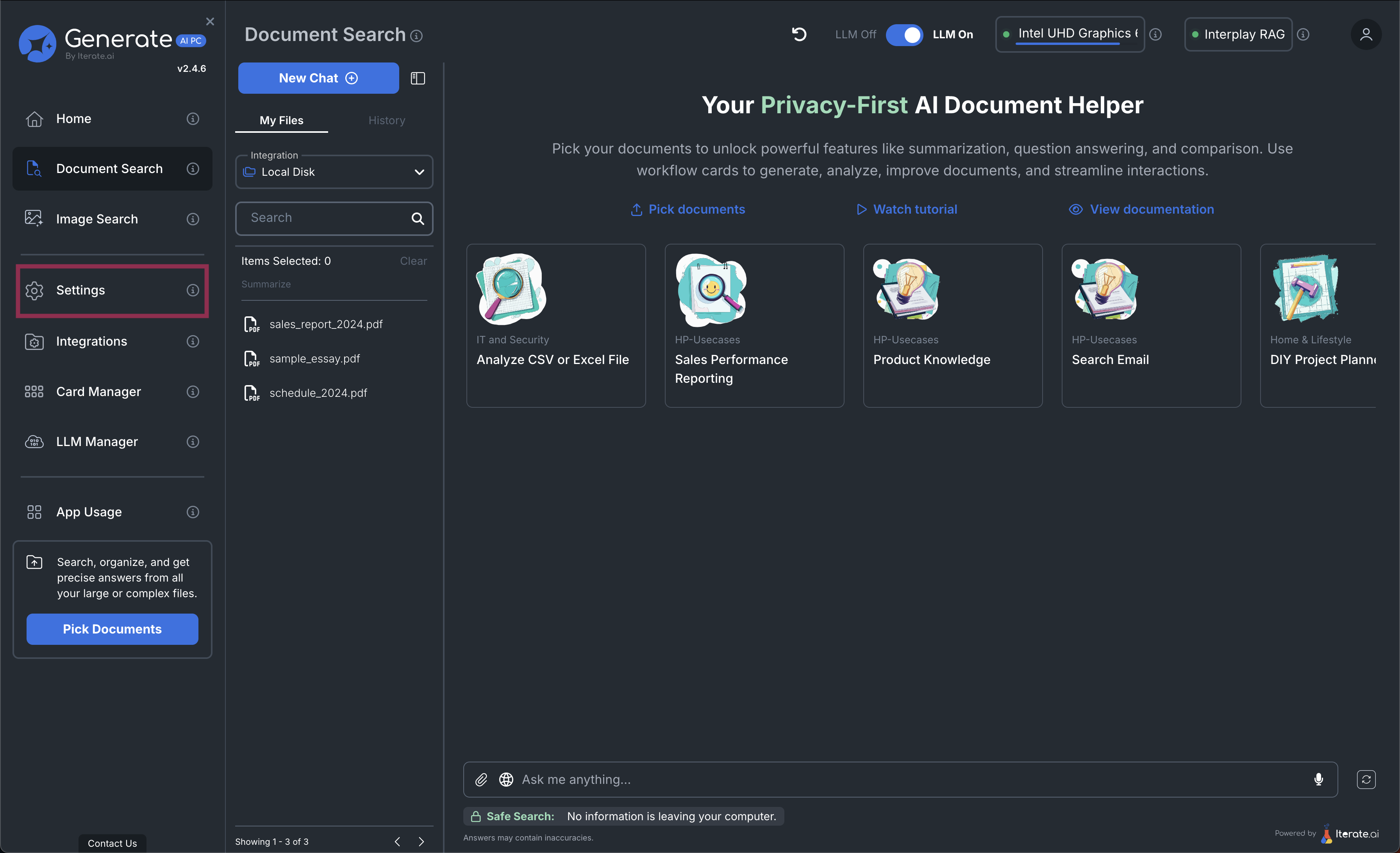Click the Contact Us button
The width and height of the screenshot is (1400, 853).
112,843
